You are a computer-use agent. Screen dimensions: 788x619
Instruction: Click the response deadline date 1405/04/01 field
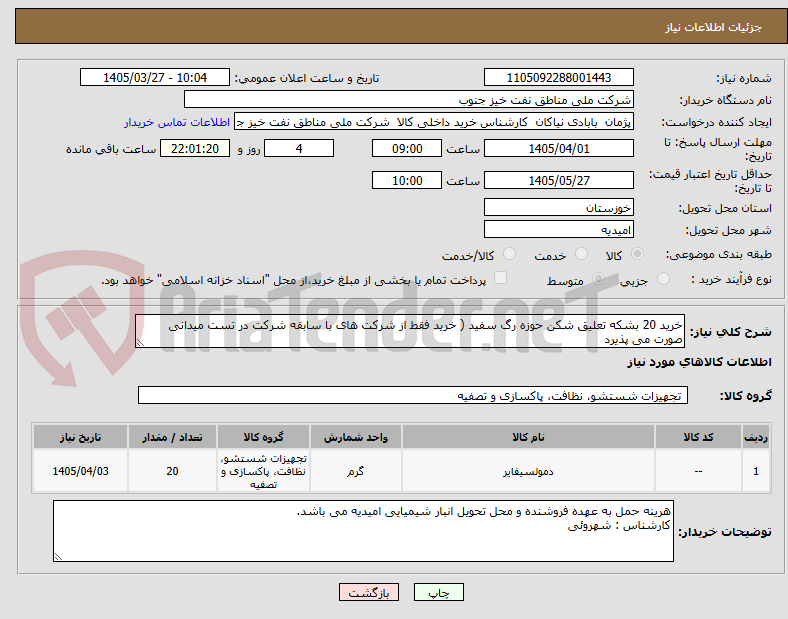[559, 149]
